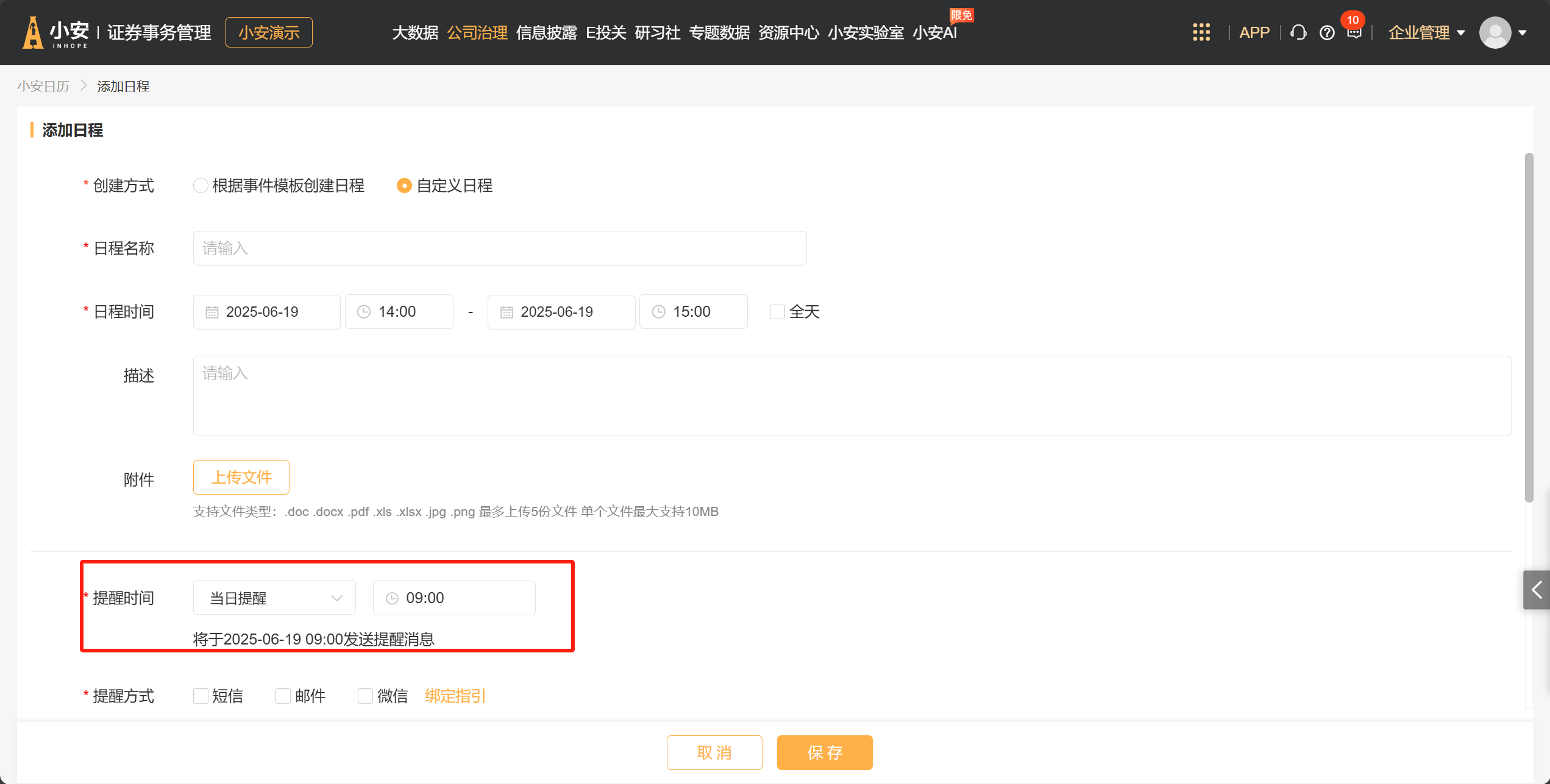Open the 绑定指引 link

tap(455, 696)
